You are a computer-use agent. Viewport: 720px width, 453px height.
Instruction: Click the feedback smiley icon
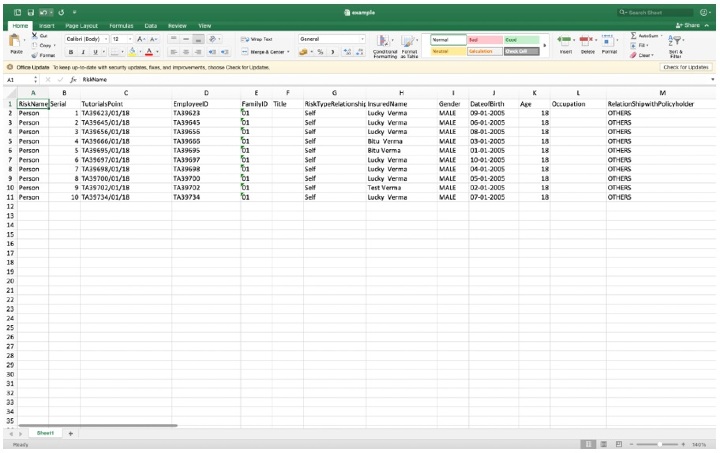(703, 12)
